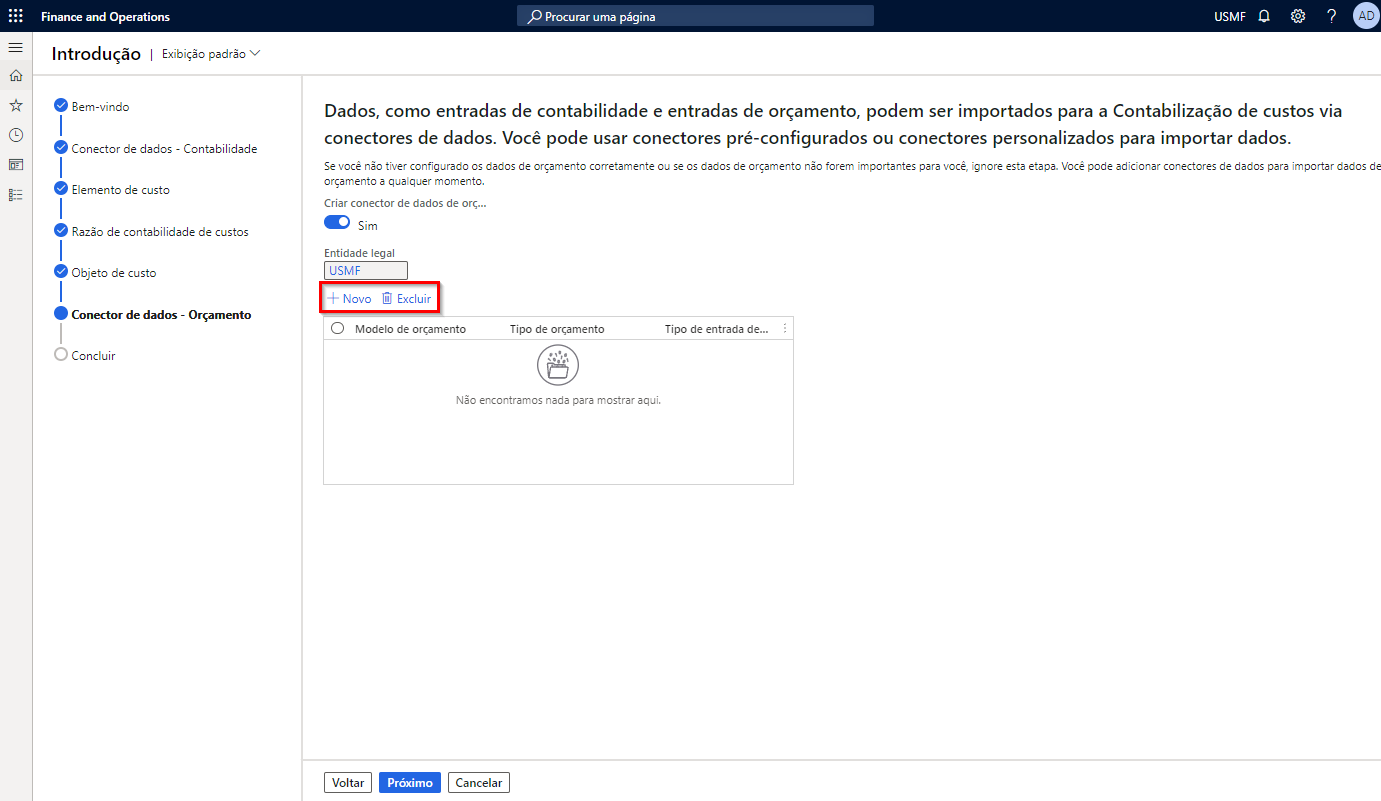
Task: Click the Voltar button
Action: coord(348,783)
